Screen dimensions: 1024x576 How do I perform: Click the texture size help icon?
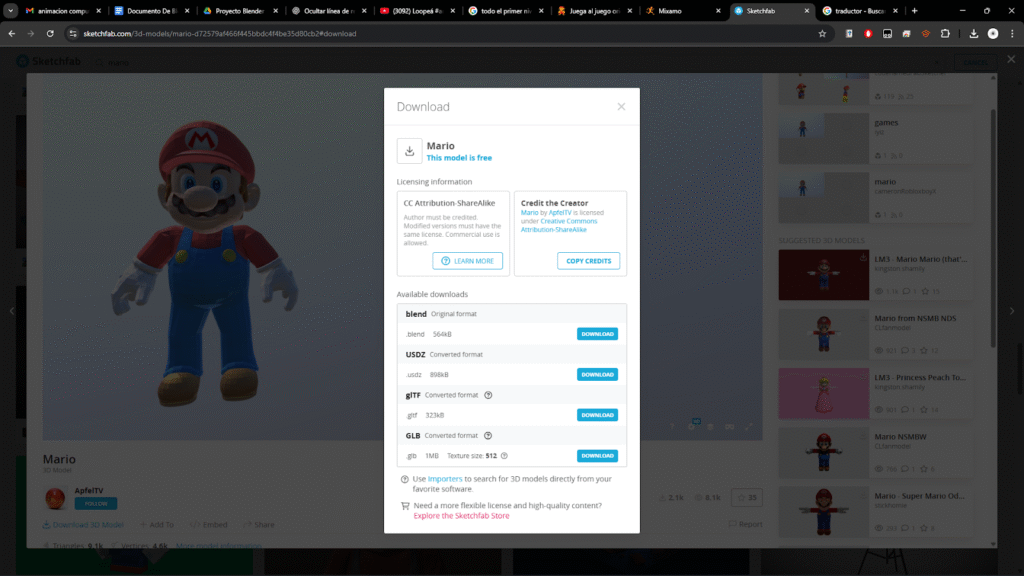504,456
